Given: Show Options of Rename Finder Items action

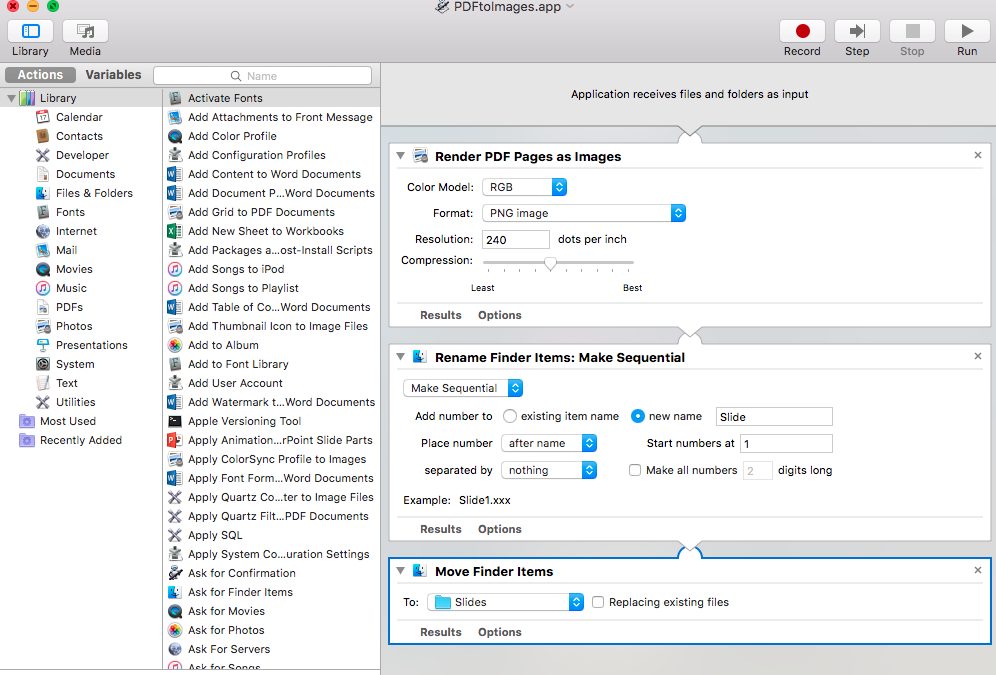Looking at the screenshot, I should pos(499,529).
